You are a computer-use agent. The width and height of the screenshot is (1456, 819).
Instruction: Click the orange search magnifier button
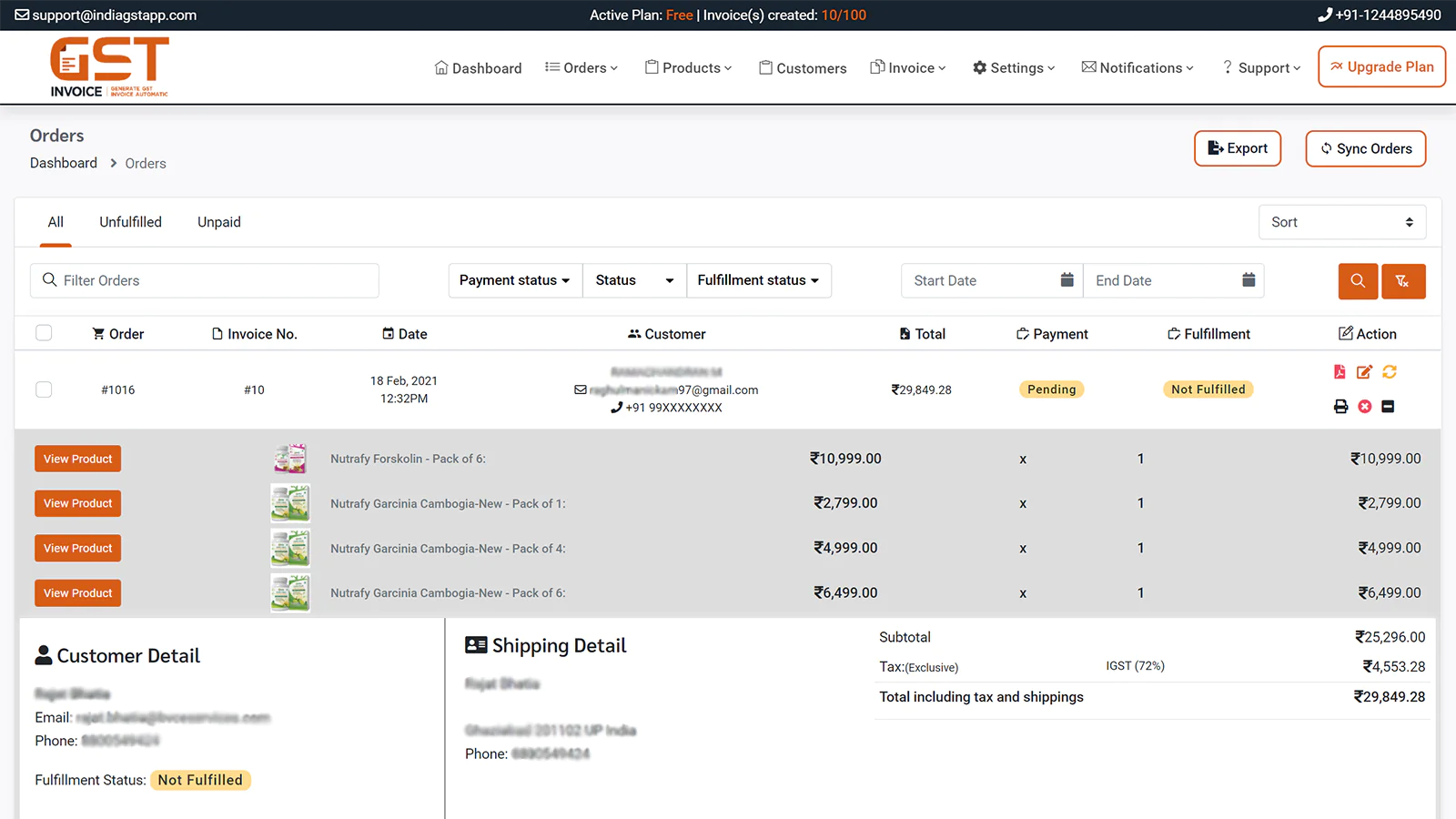point(1358,281)
